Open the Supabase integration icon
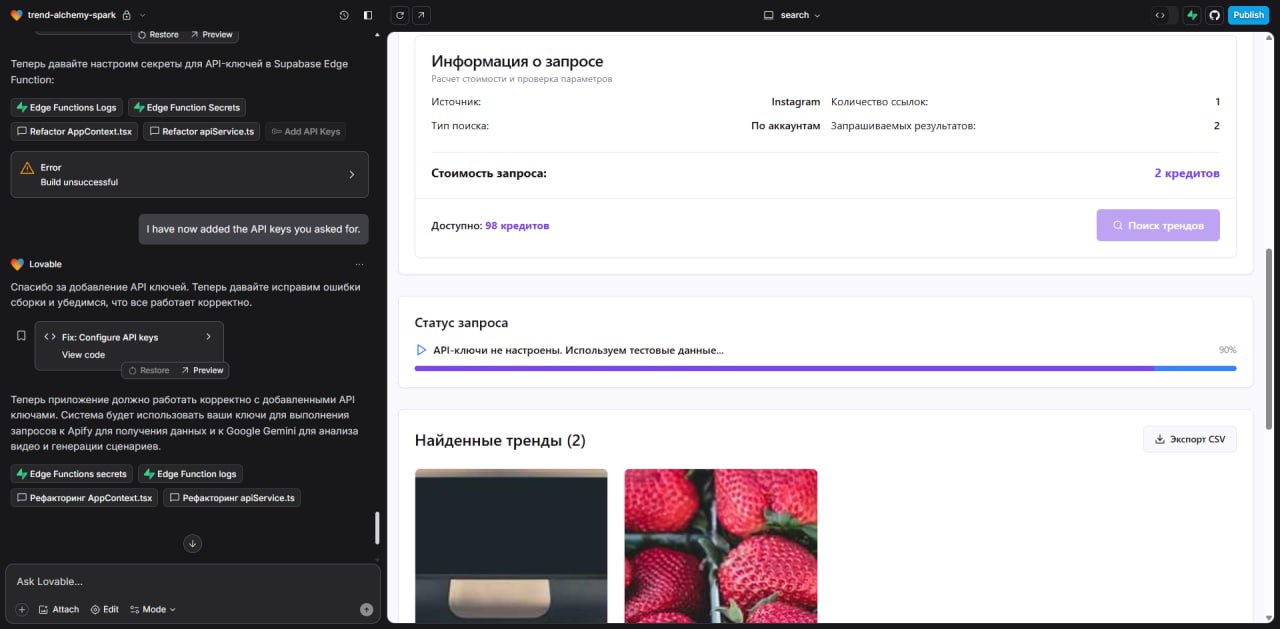This screenshot has height=629, width=1280. point(1192,15)
